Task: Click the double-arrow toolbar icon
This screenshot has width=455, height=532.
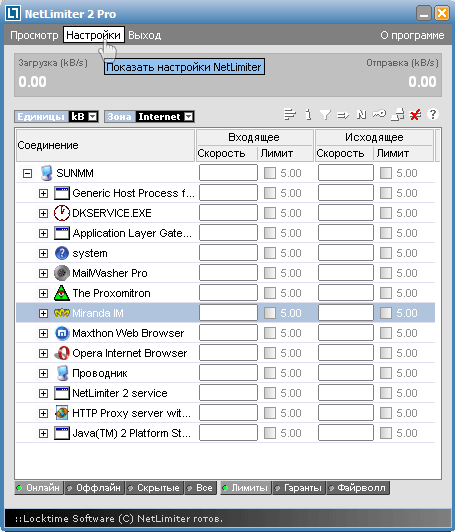Action: click(343, 115)
